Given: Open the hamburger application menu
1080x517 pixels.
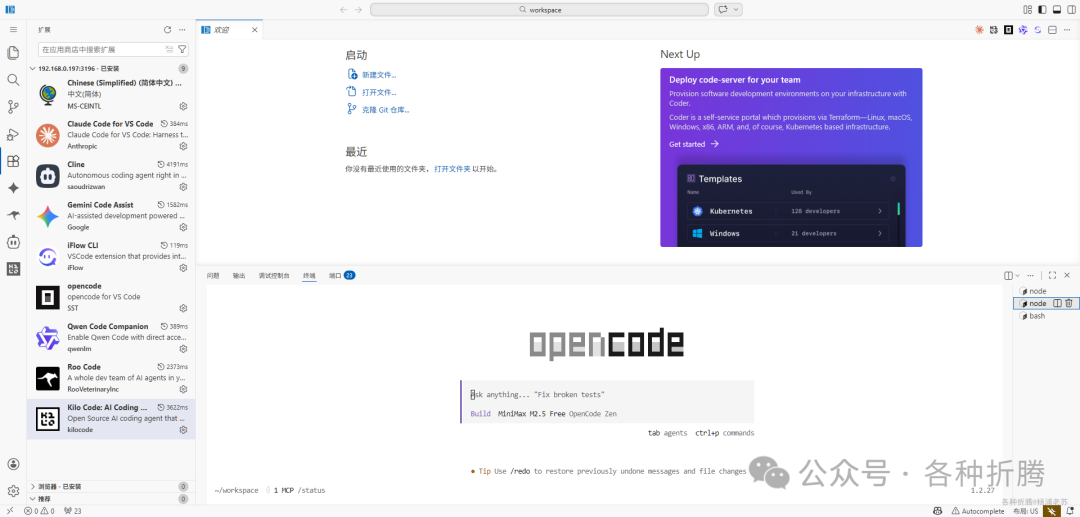Looking at the screenshot, I should 13,30.
